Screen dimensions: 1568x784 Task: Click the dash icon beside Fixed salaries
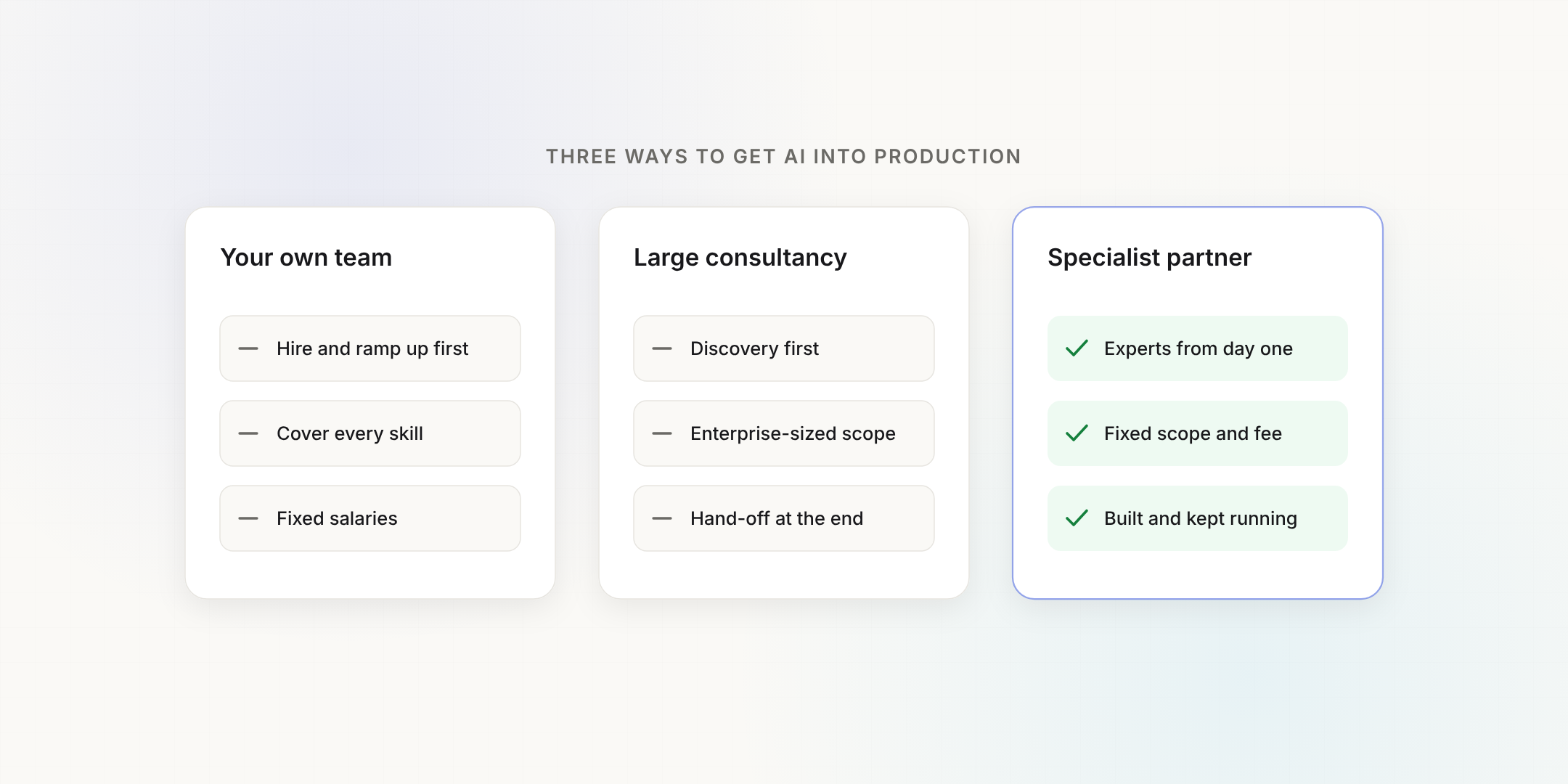click(248, 518)
